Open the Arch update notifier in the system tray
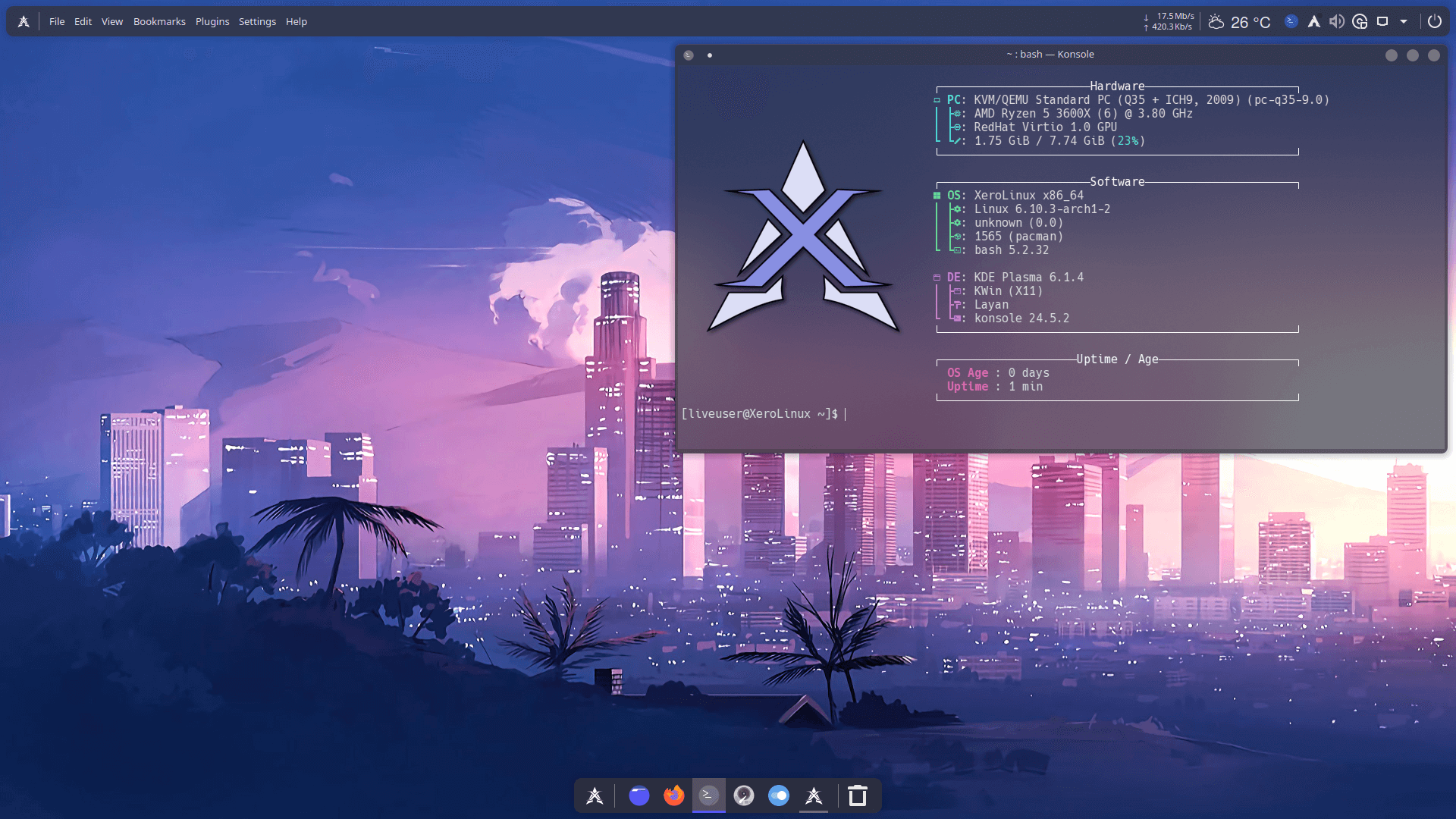Image resolution: width=1456 pixels, height=819 pixels. 1315,21
